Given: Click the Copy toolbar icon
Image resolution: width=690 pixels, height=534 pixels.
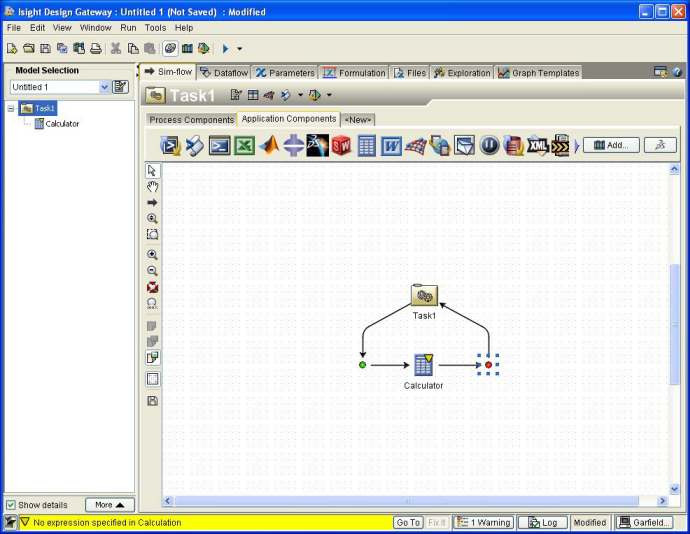Looking at the screenshot, I should (x=133, y=48).
